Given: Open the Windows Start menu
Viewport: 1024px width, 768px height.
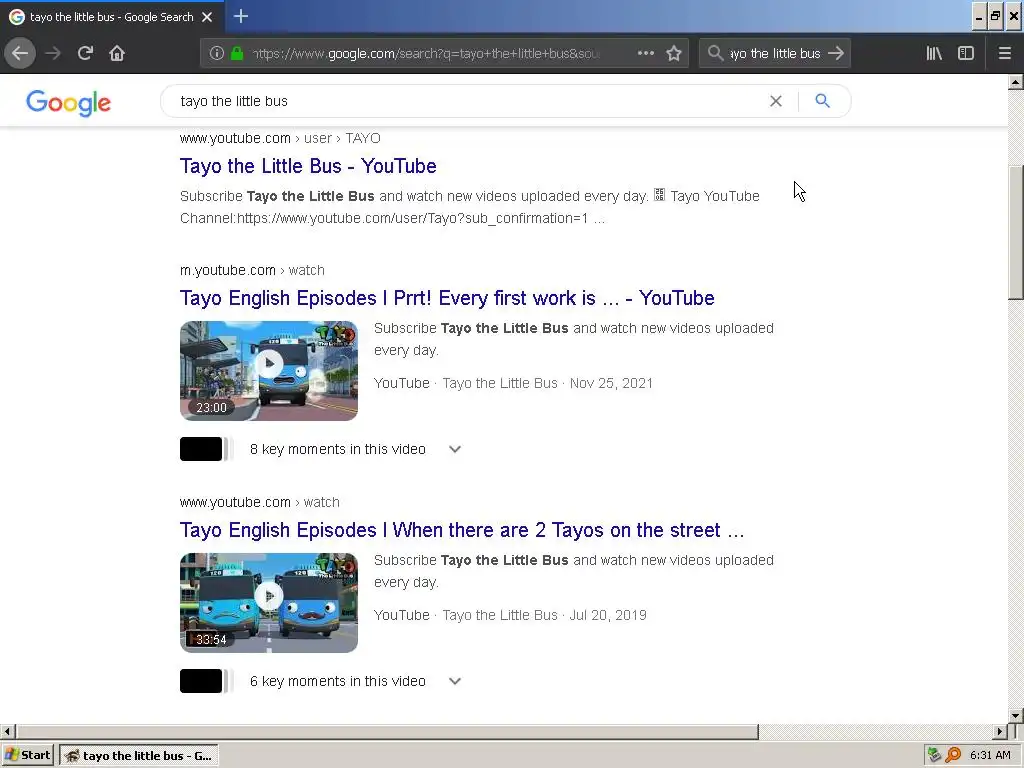Looking at the screenshot, I should coord(27,755).
